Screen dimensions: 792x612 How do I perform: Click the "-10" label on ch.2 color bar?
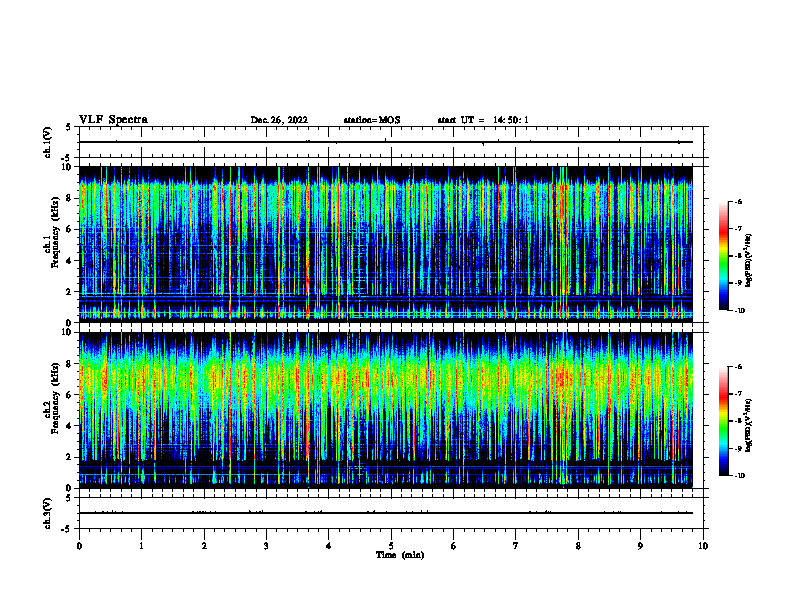tap(740, 476)
